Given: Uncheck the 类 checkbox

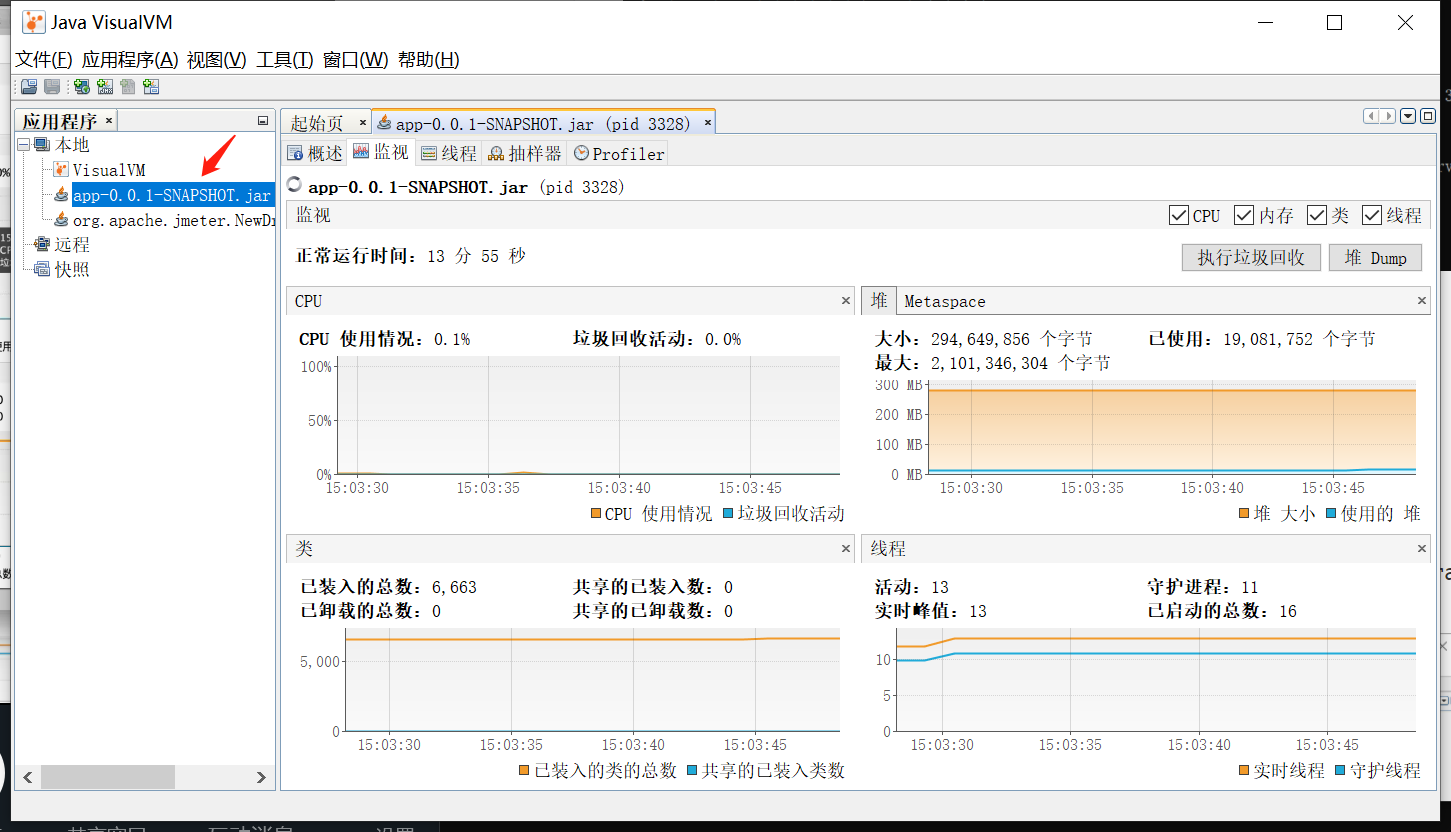Looking at the screenshot, I should 1316,215.
